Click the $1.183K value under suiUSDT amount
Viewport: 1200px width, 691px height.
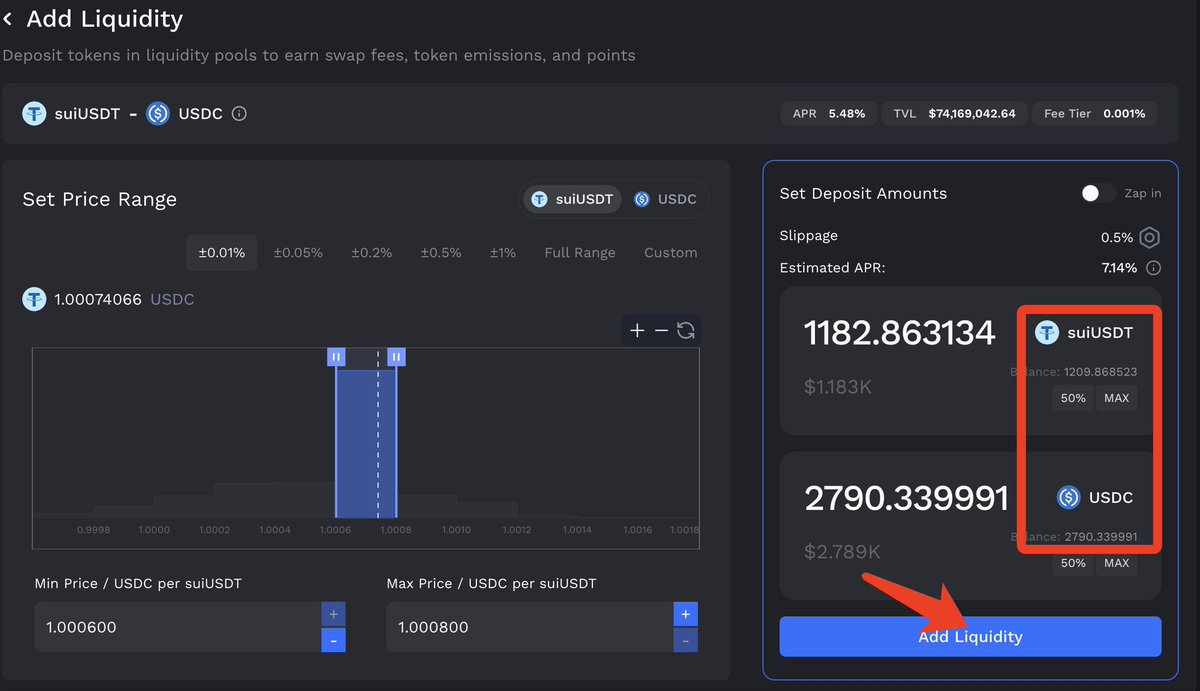(x=838, y=386)
